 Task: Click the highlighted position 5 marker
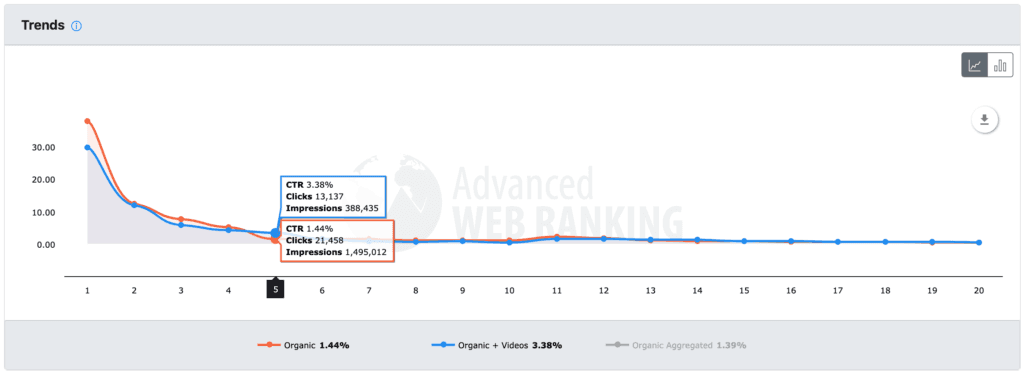click(275, 290)
